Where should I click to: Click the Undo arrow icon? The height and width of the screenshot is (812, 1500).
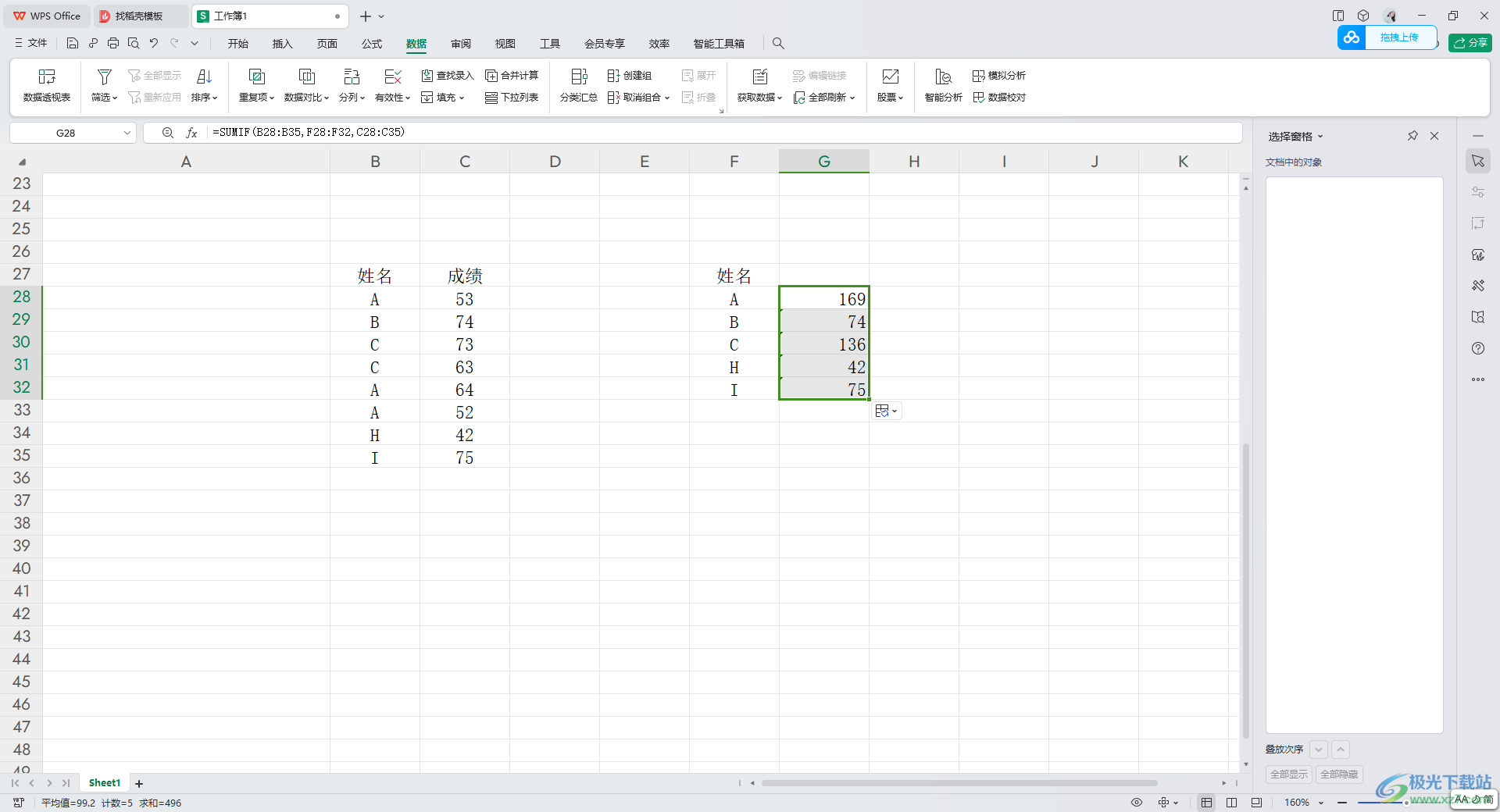click(x=154, y=44)
